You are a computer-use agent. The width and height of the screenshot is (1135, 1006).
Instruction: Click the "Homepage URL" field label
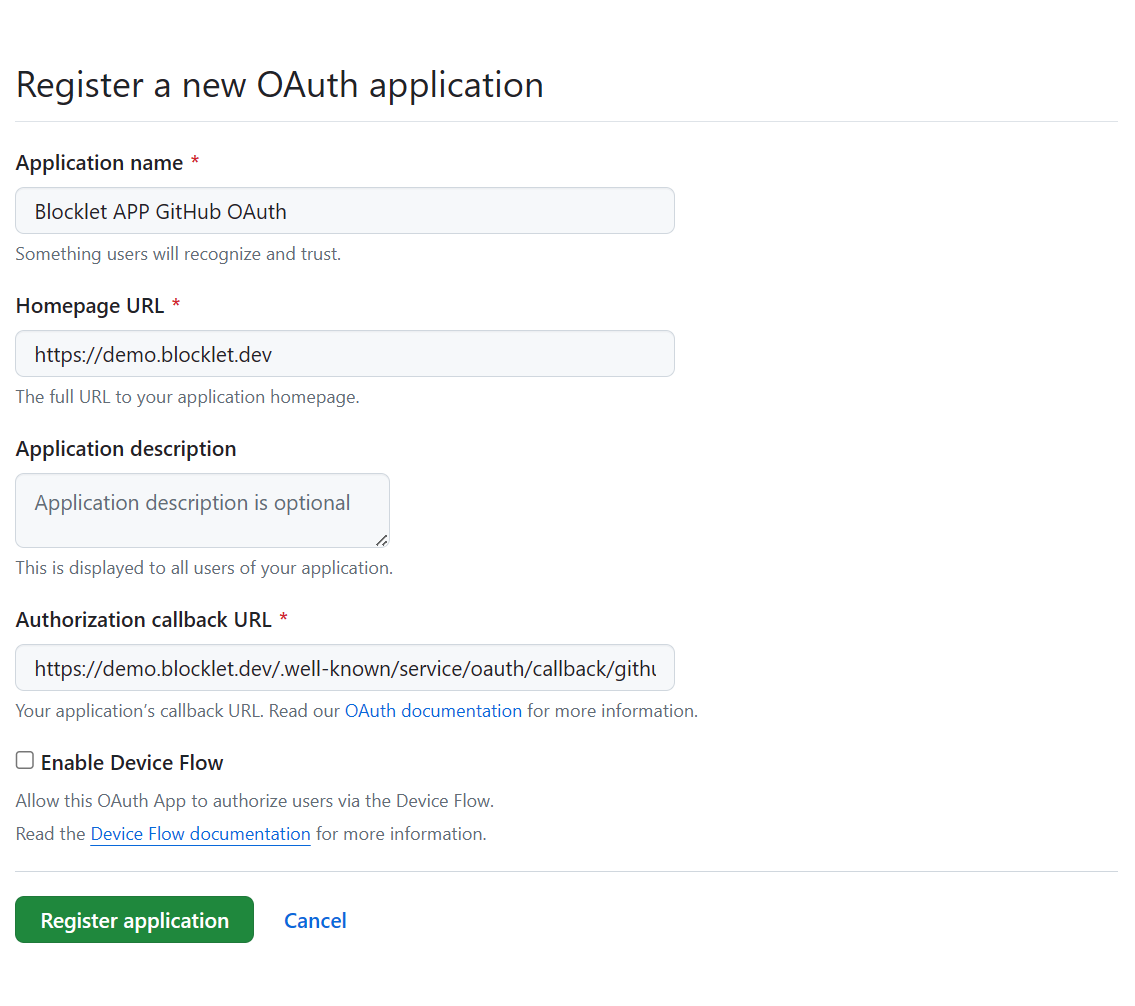pyautogui.click(x=90, y=306)
